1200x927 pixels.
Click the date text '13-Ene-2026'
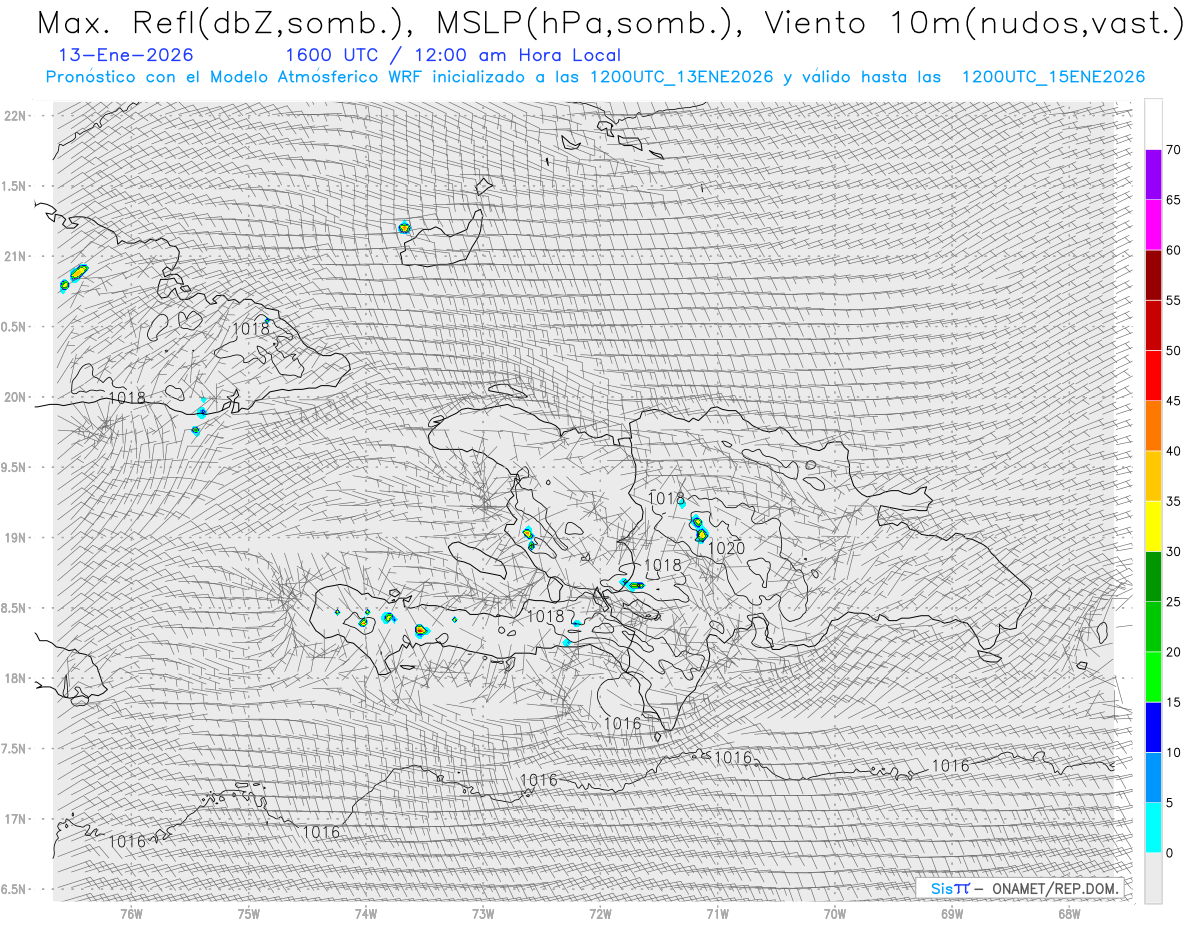point(127,55)
